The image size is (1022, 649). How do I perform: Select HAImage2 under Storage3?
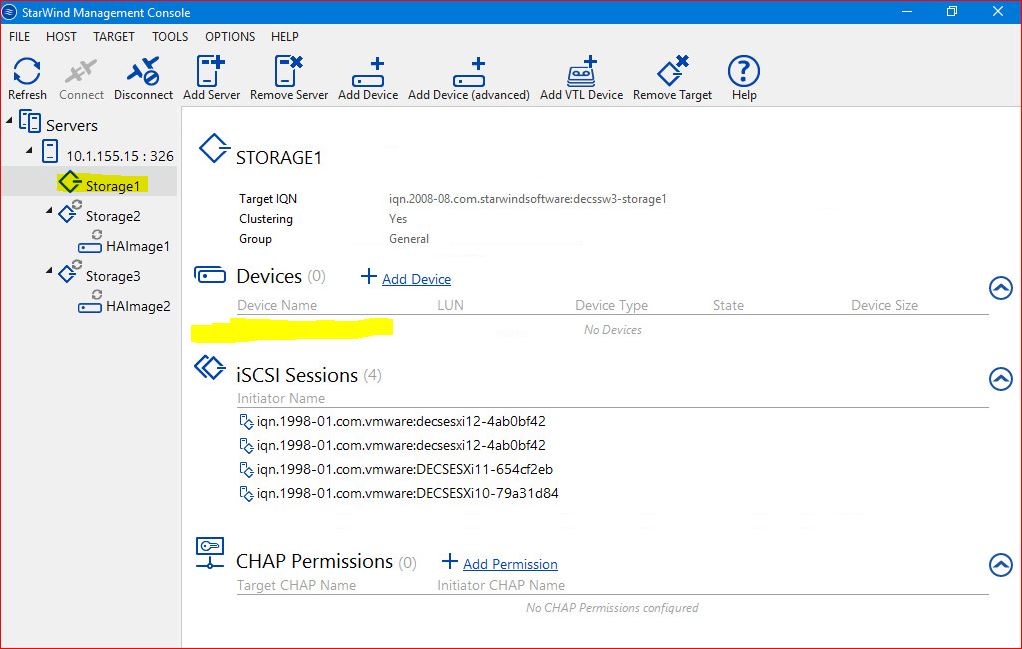(x=138, y=306)
